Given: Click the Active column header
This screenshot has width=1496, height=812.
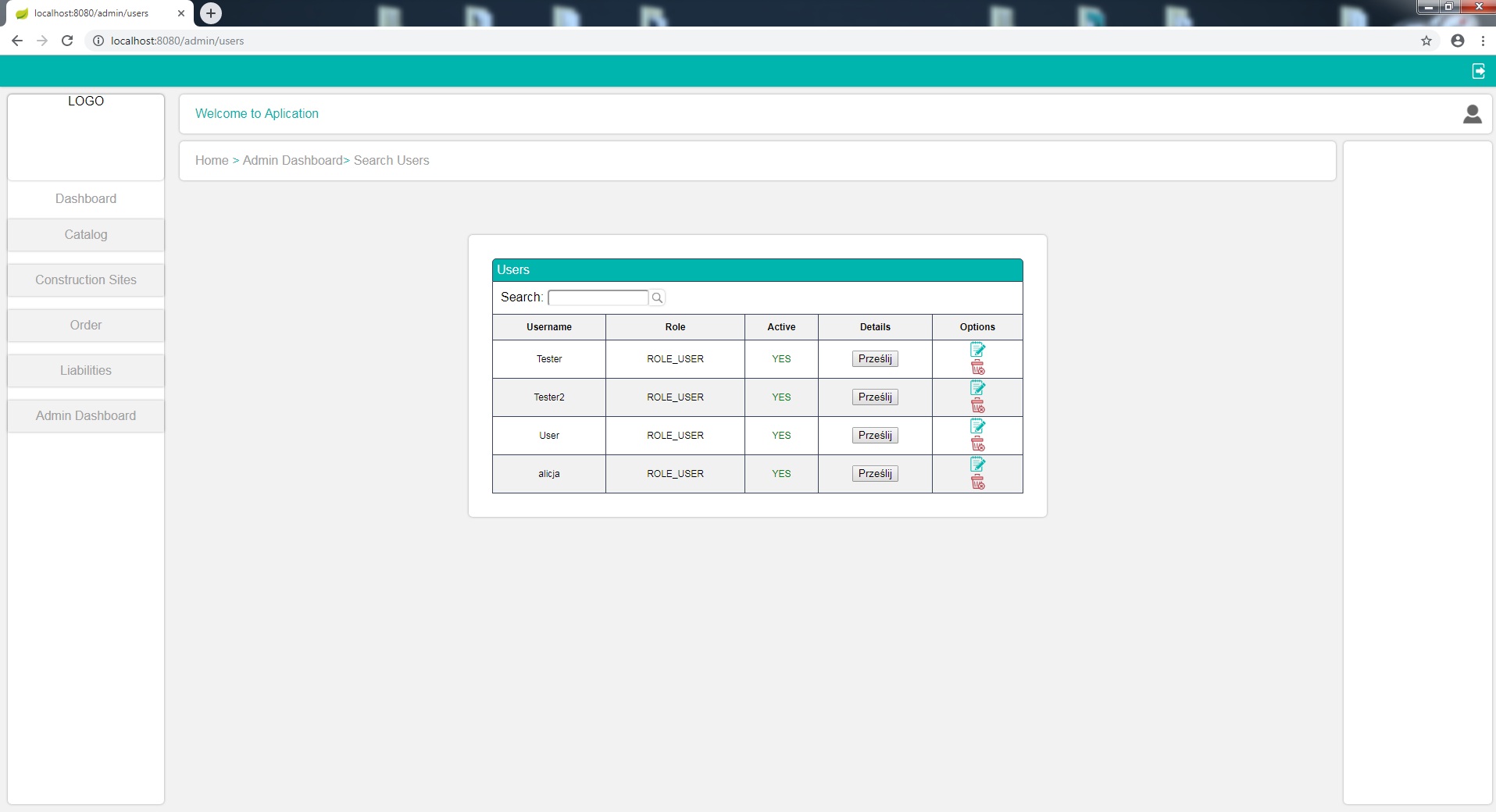Looking at the screenshot, I should point(781,327).
